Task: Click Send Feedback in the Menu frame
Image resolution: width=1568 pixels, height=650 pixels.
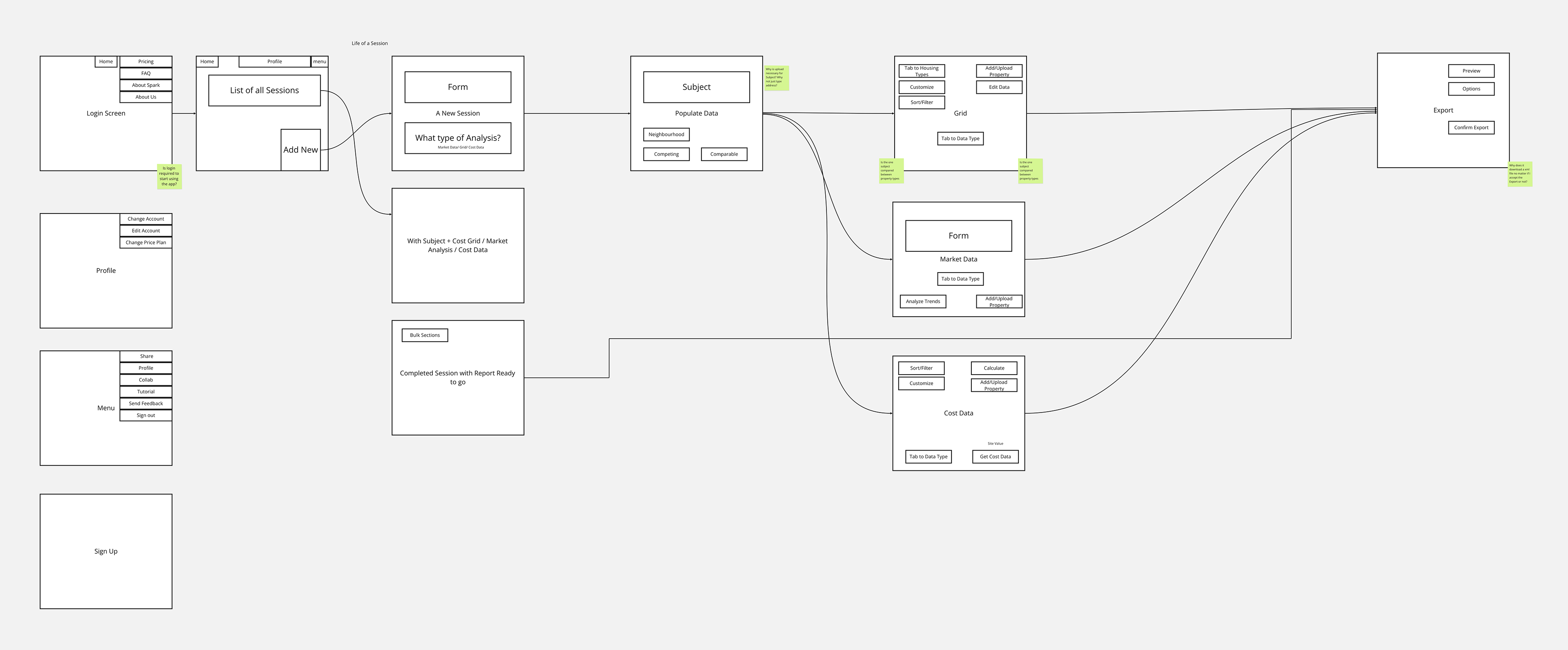Action: click(145, 404)
